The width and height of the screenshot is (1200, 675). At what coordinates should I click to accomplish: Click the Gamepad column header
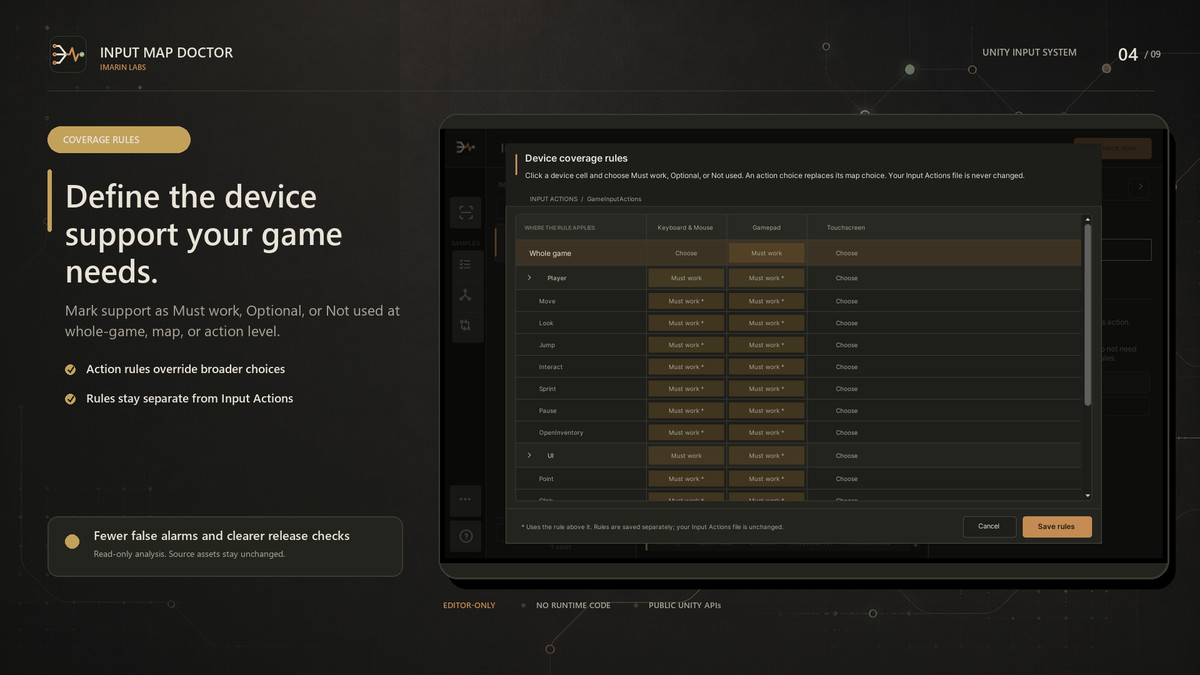(766, 228)
